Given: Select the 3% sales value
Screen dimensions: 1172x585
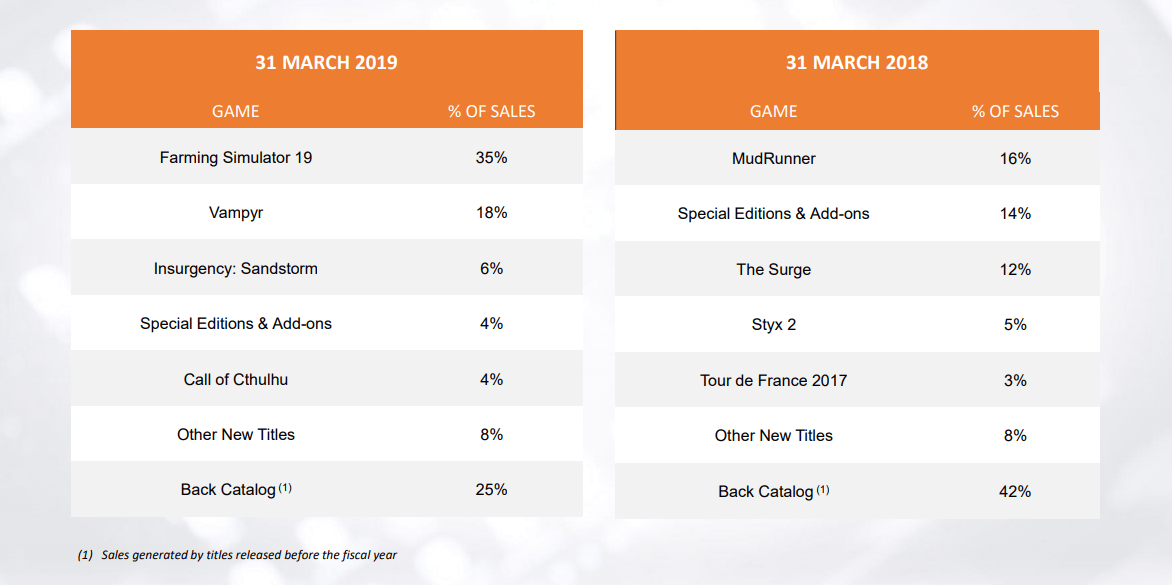Looking at the screenshot, I should [x=1015, y=380].
